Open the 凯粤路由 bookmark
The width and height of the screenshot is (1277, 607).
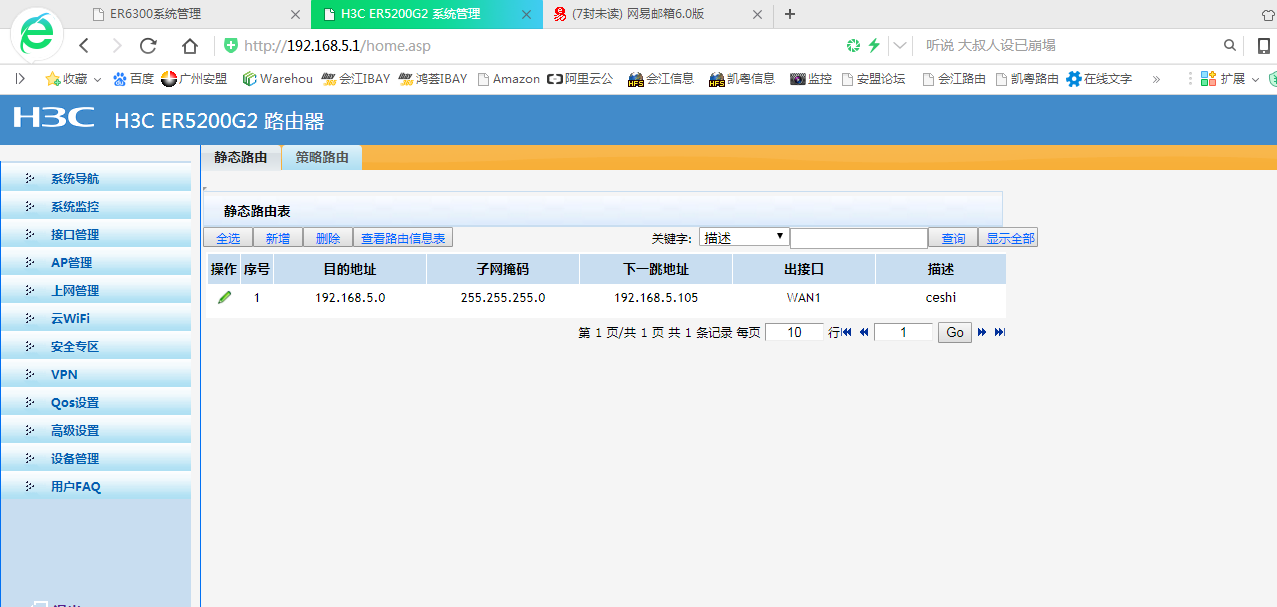[1027, 78]
